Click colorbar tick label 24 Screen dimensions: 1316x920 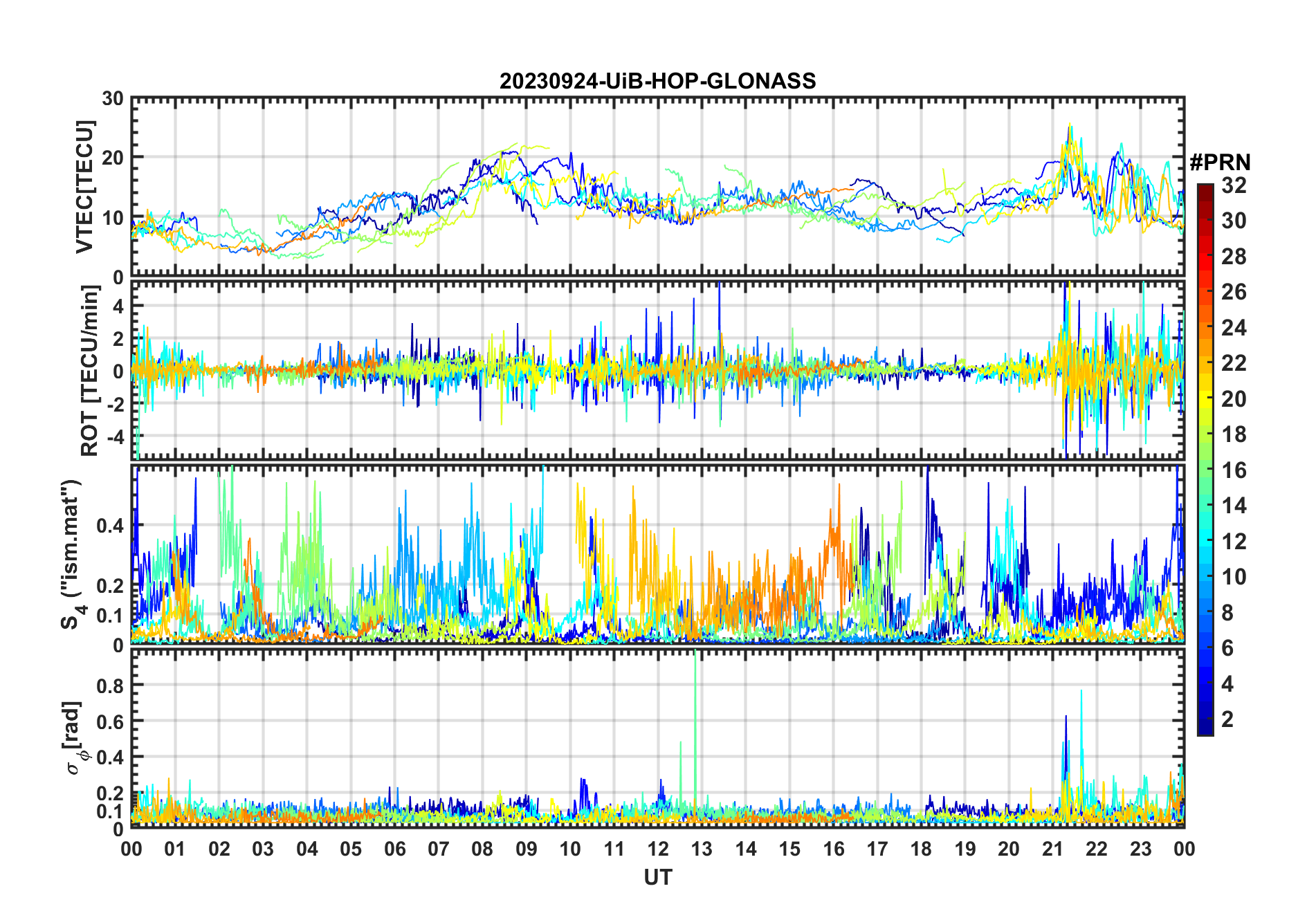click(x=1234, y=327)
